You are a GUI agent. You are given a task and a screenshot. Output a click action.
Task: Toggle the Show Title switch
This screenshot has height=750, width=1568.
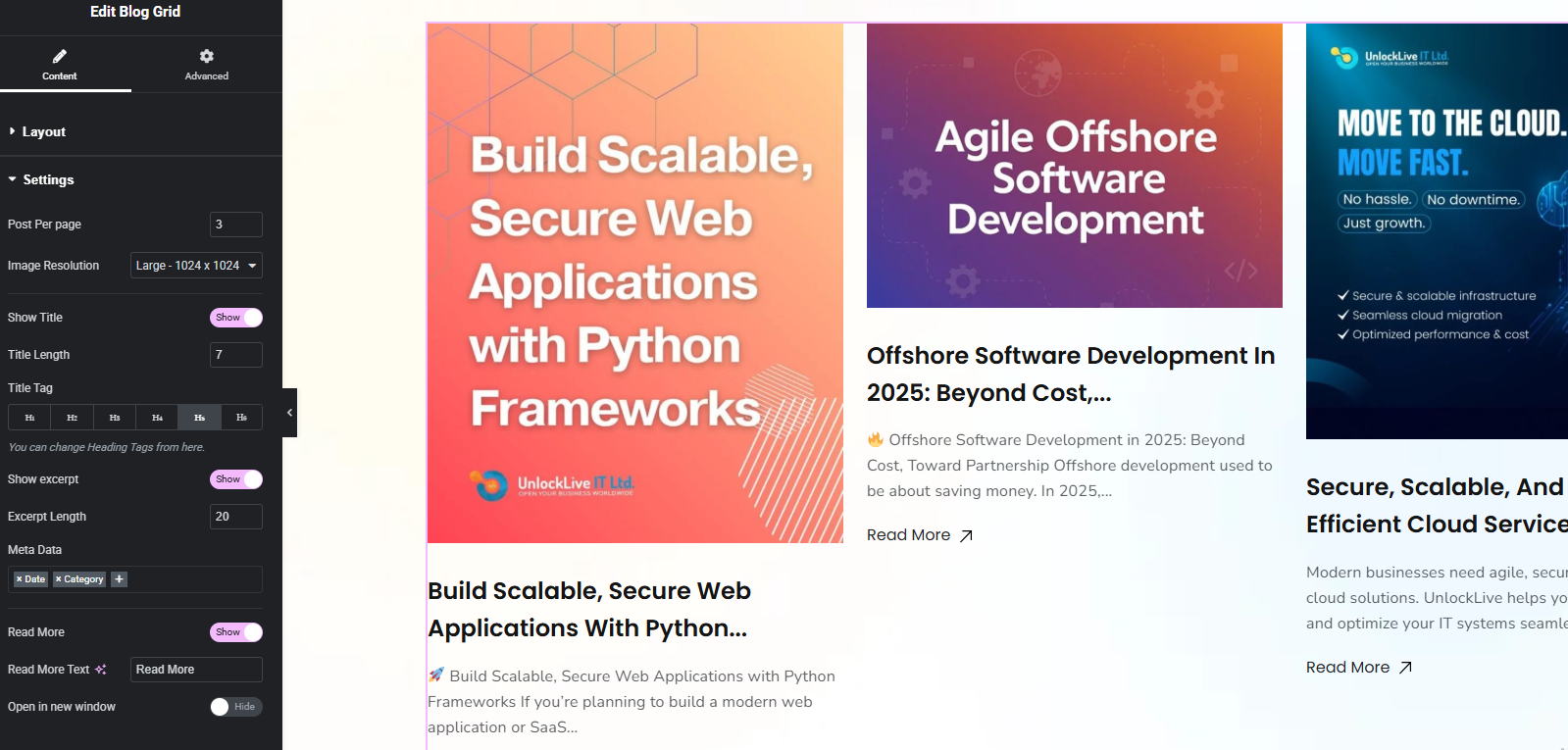(x=235, y=318)
